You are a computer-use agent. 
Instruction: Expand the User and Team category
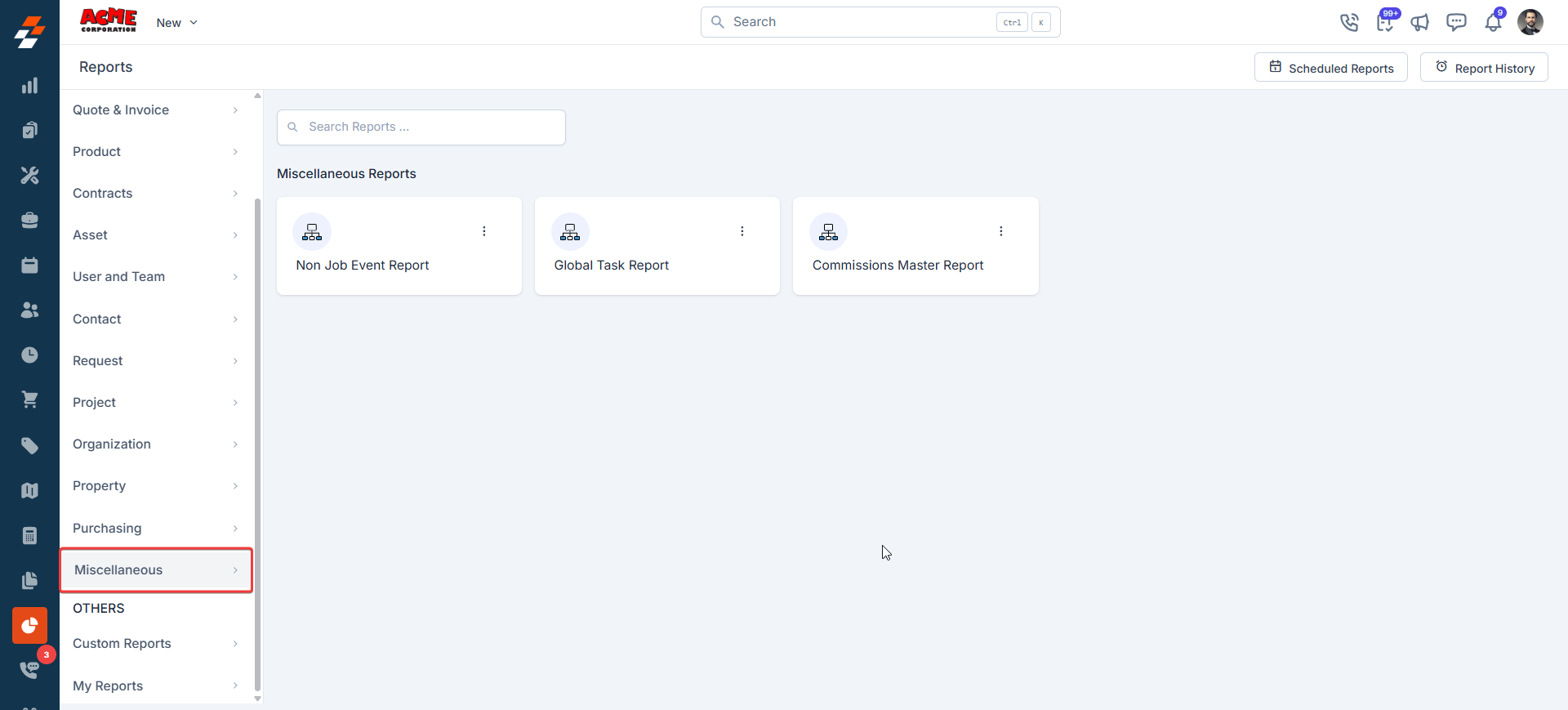point(155,277)
